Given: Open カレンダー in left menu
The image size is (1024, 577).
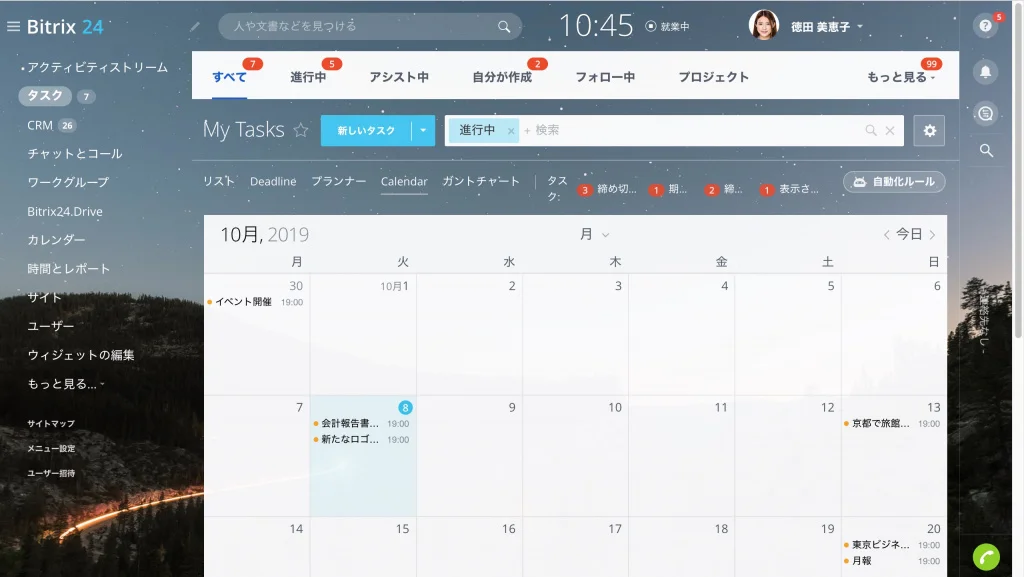Looking at the screenshot, I should pyautogui.click(x=56, y=240).
